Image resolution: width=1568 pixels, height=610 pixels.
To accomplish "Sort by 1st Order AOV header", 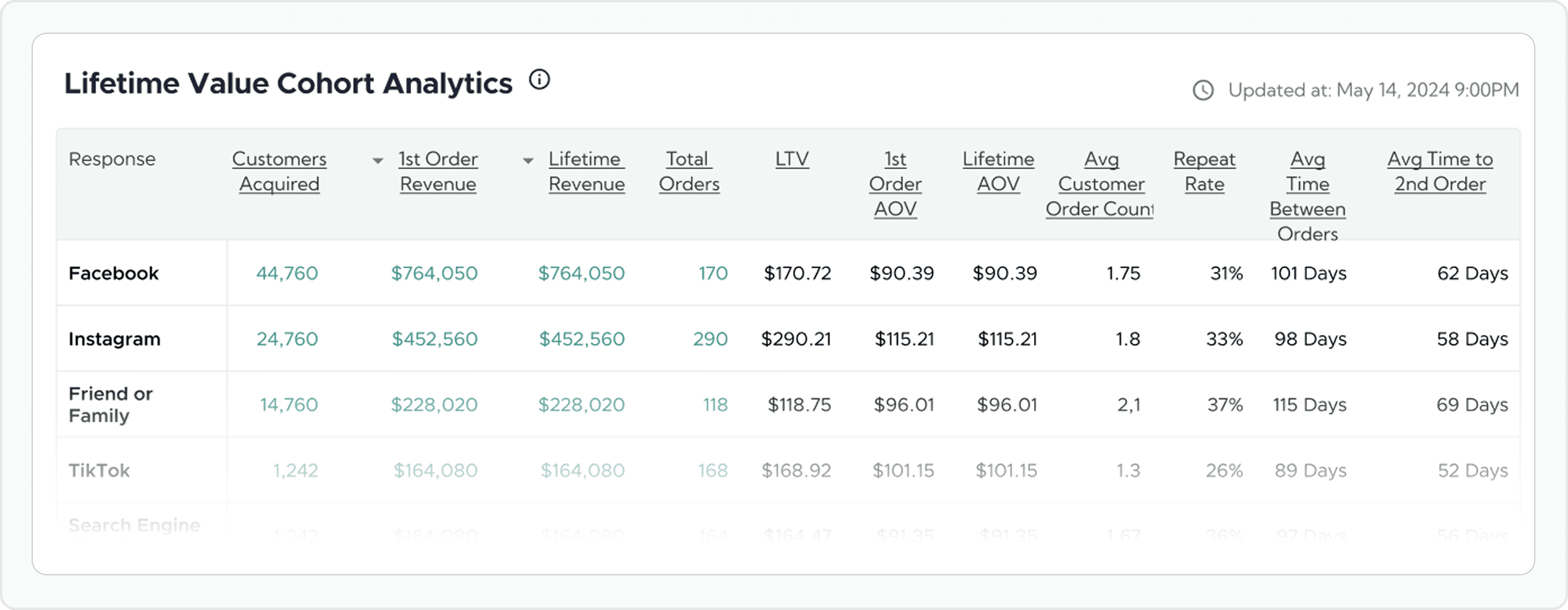I will (895, 184).
